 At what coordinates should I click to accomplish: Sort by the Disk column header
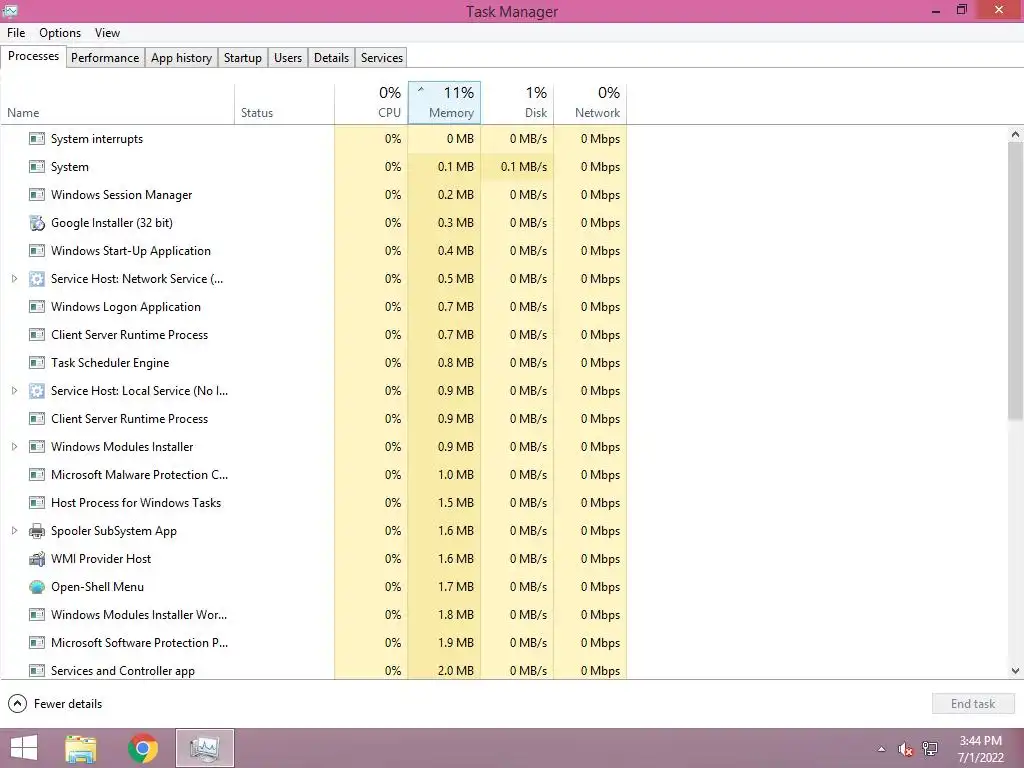click(x=518, y=104)
